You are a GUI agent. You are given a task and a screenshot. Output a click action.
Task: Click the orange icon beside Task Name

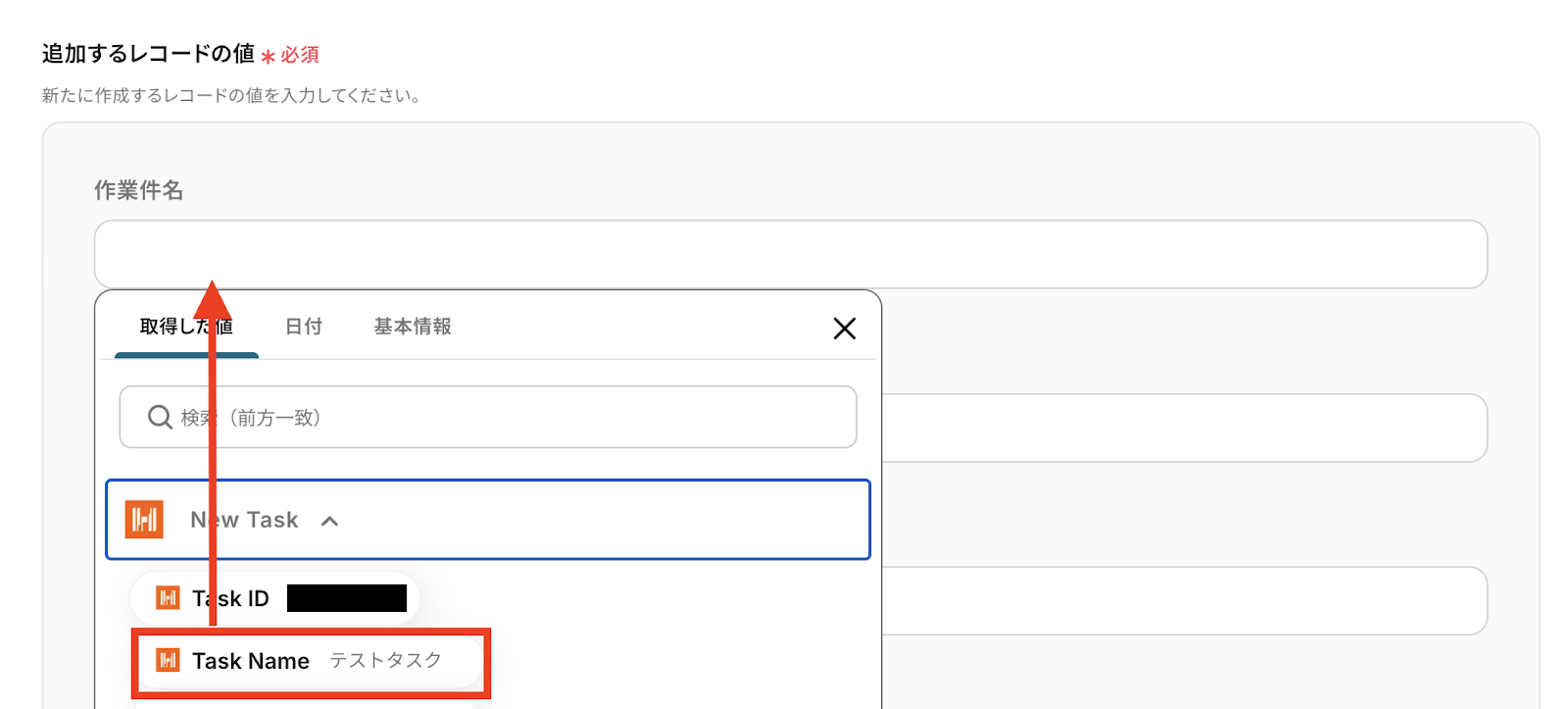[x=168, y=661]
